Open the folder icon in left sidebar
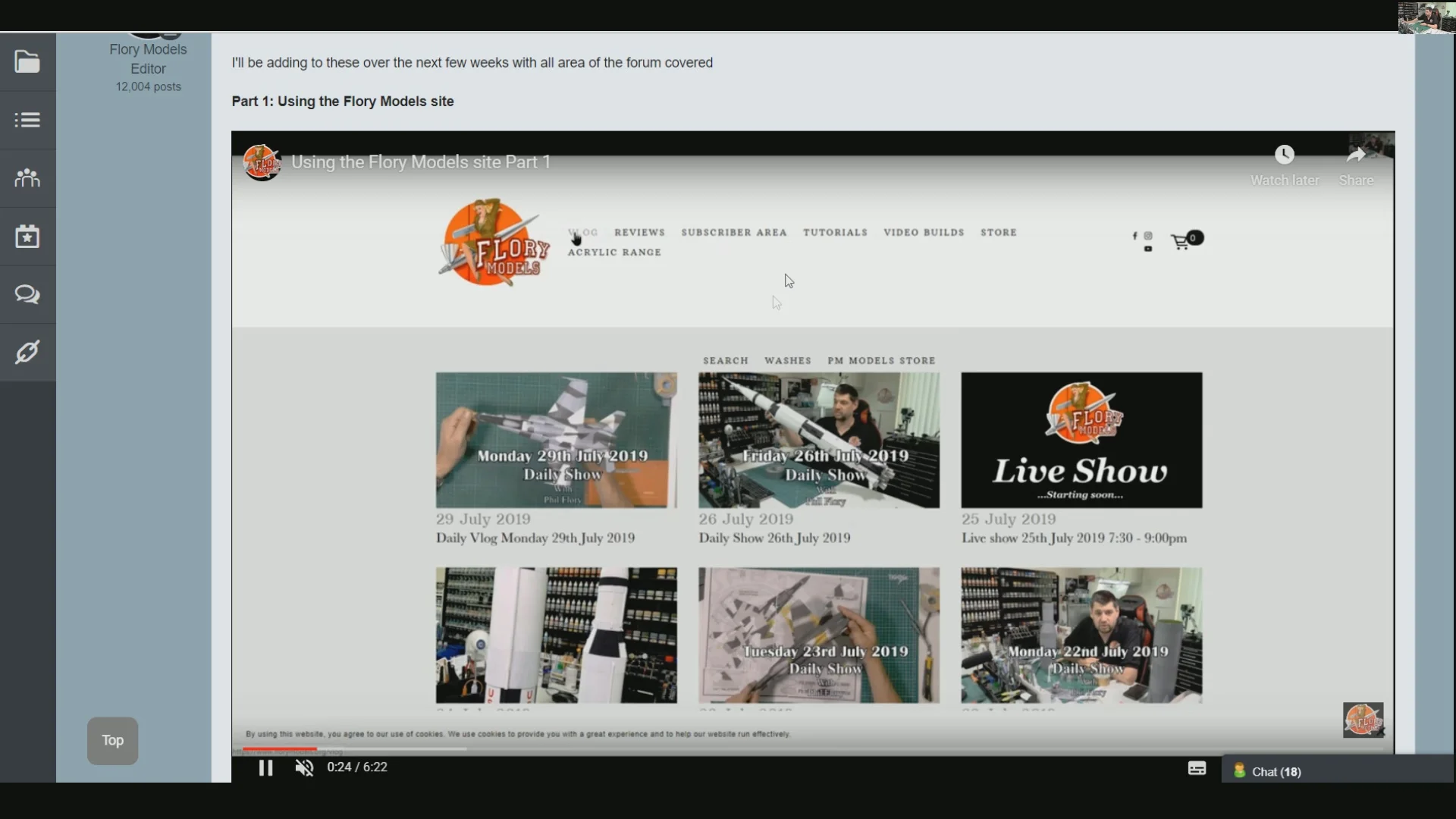Screen dimensions: 1456x819 pos(27,61)
